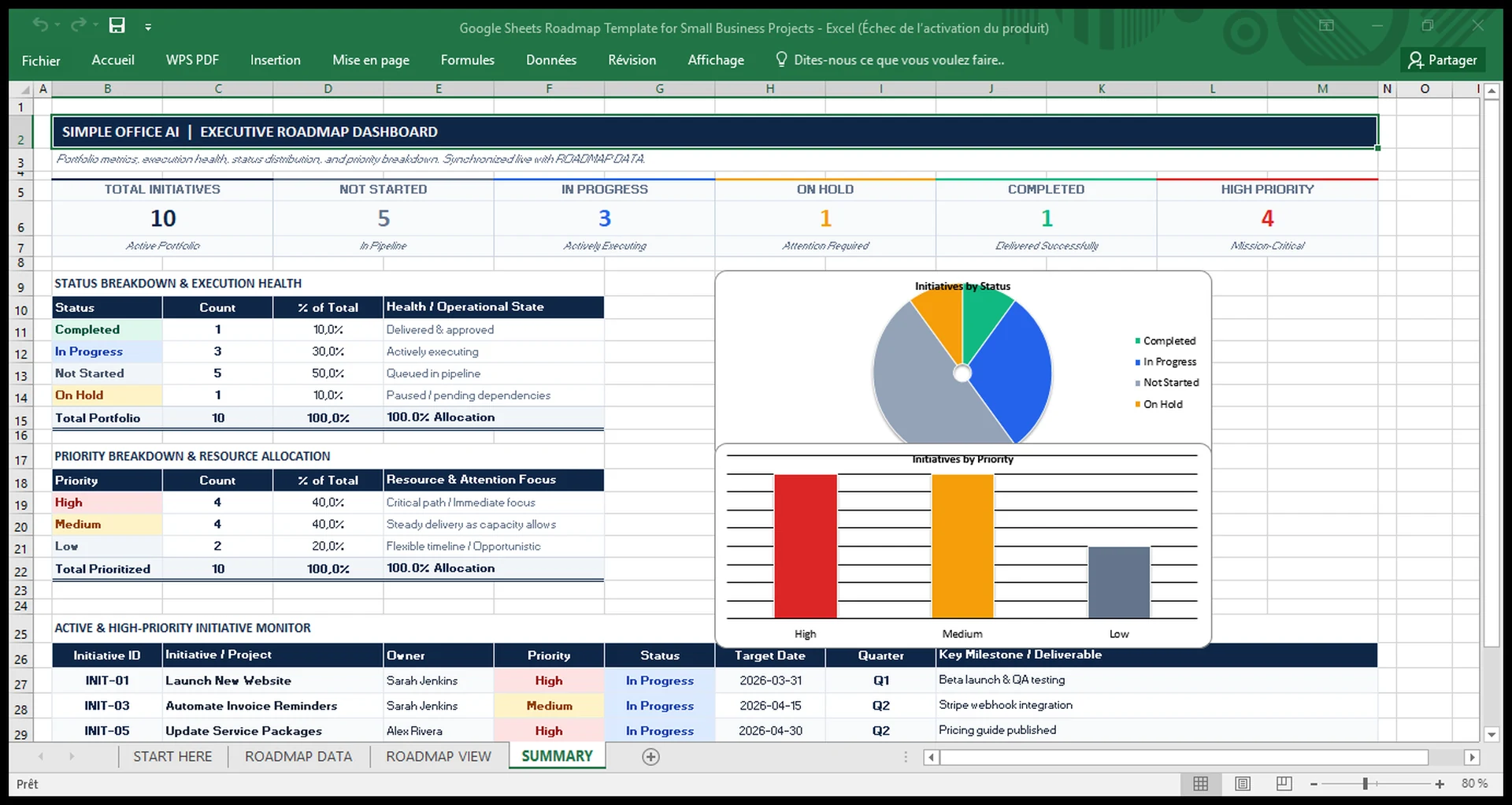The image size is (1512, 805).
Task: Open the Fichier menu
Action: pos(41,60)
